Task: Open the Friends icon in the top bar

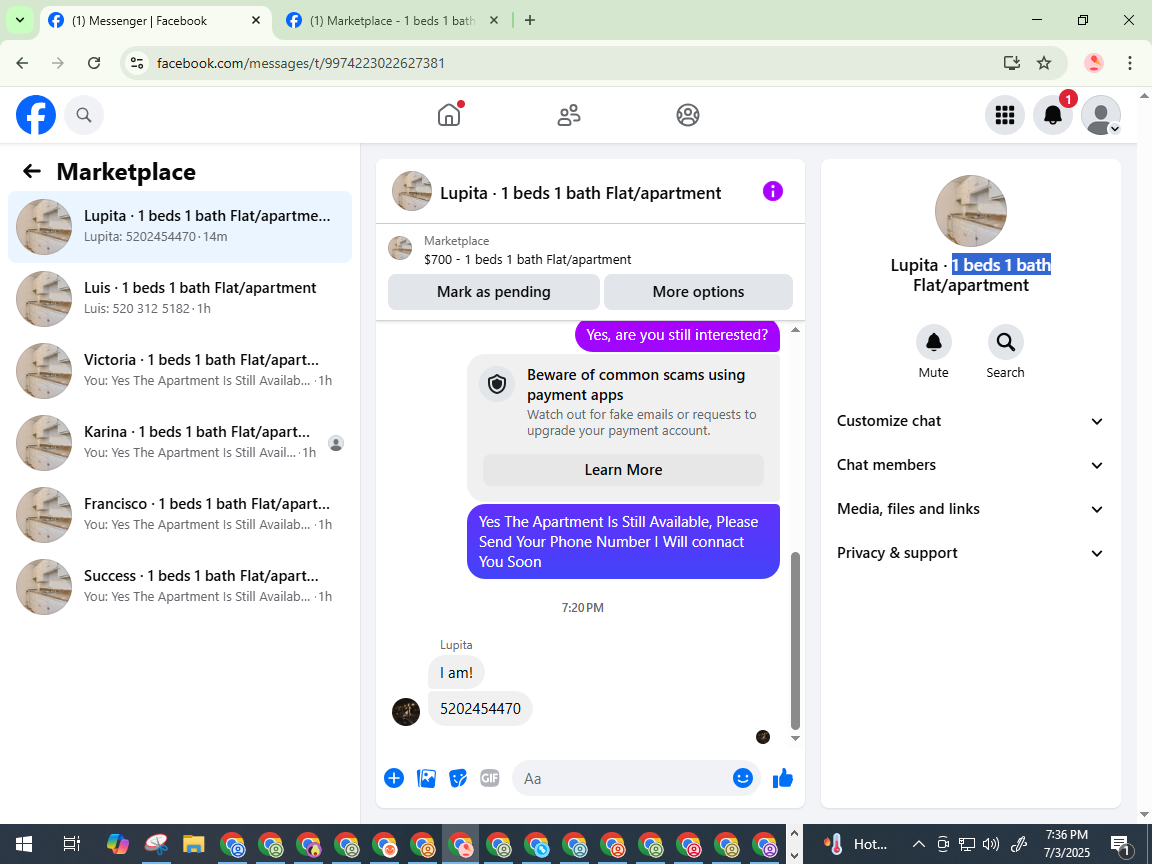Action: point(569,115)
